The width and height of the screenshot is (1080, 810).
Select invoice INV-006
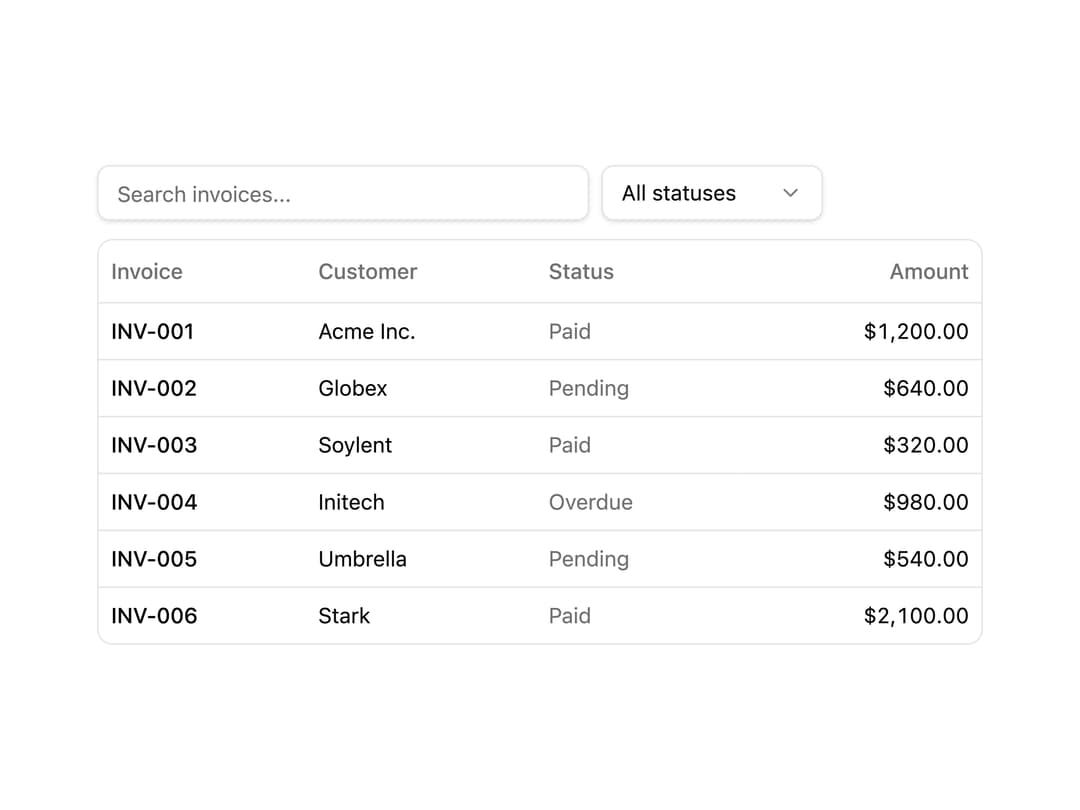(x=154, y=616)
